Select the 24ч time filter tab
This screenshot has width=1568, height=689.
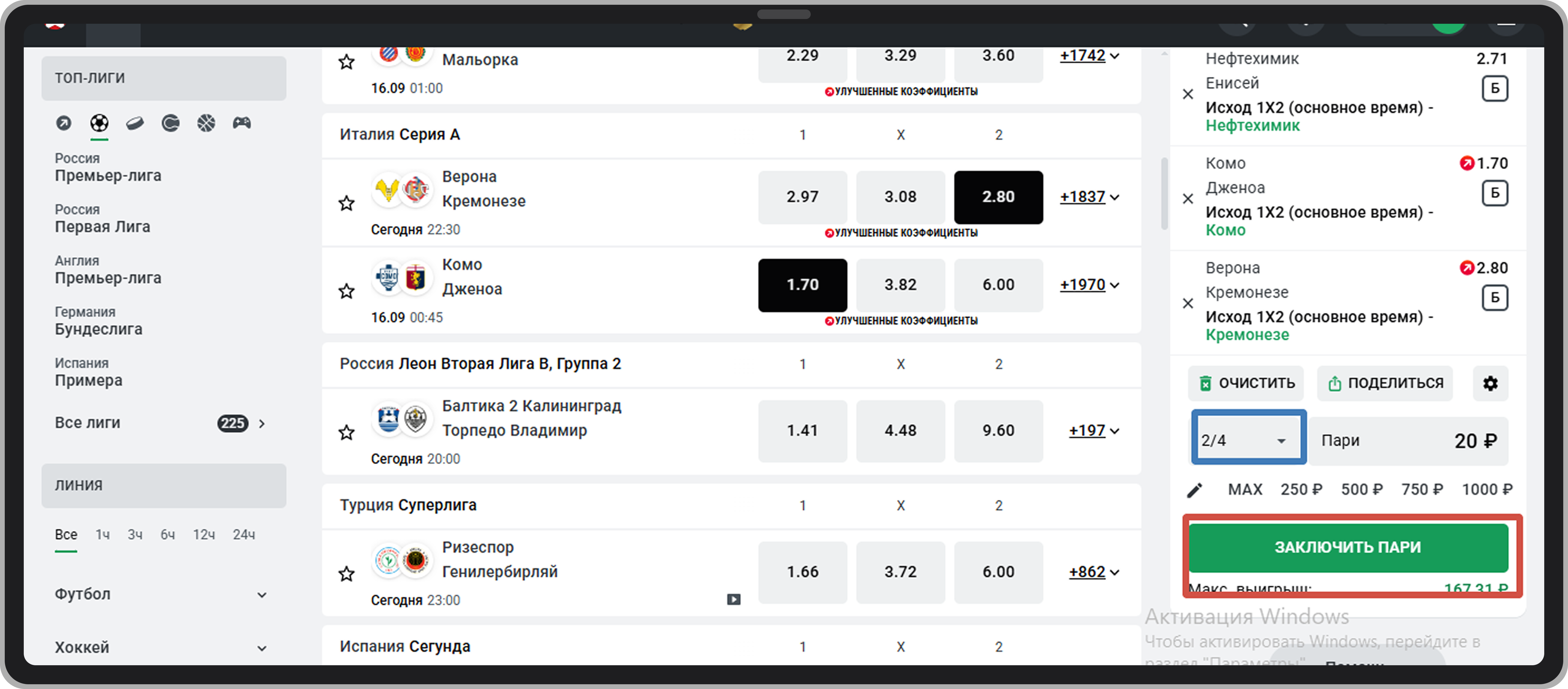244,534
